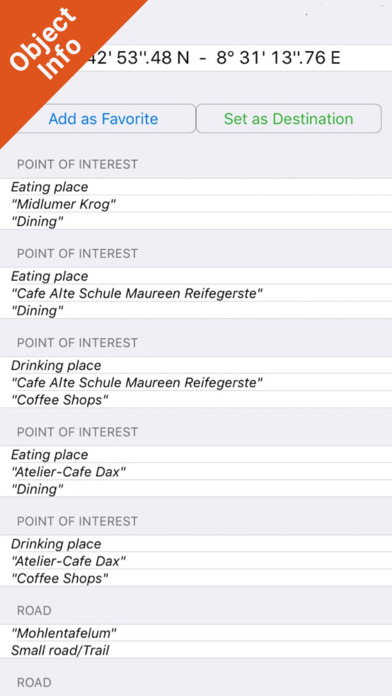Image resolution: width=392 pixels, height=696 pixels.
Task: Select "Dining" row under Atelier-Cafe Dax
Action: [x=196, y=489]
